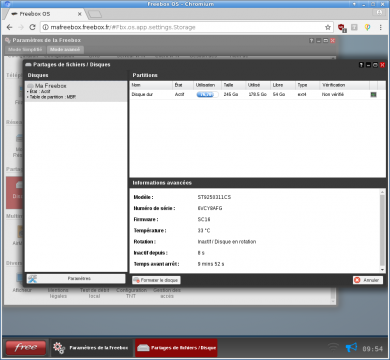Click the advanced information panel scrollbar
The height and width of the screenshot is (360, 390).
[x=382, y=230]
